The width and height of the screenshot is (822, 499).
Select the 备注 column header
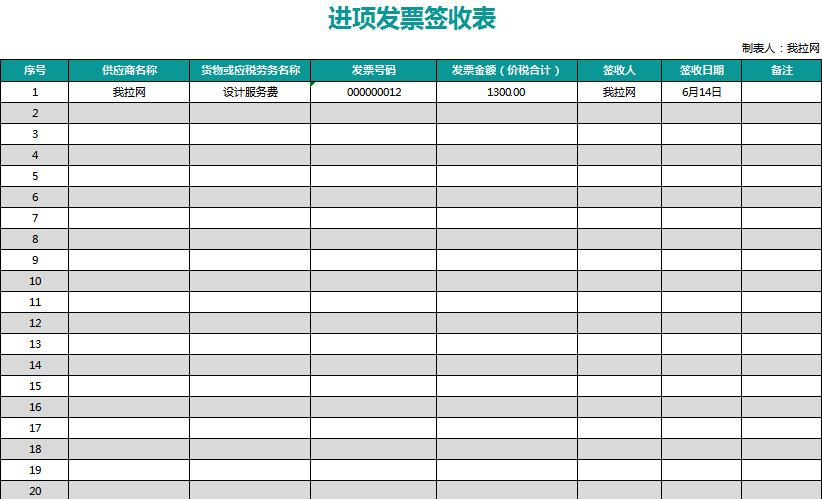(781, 70)
